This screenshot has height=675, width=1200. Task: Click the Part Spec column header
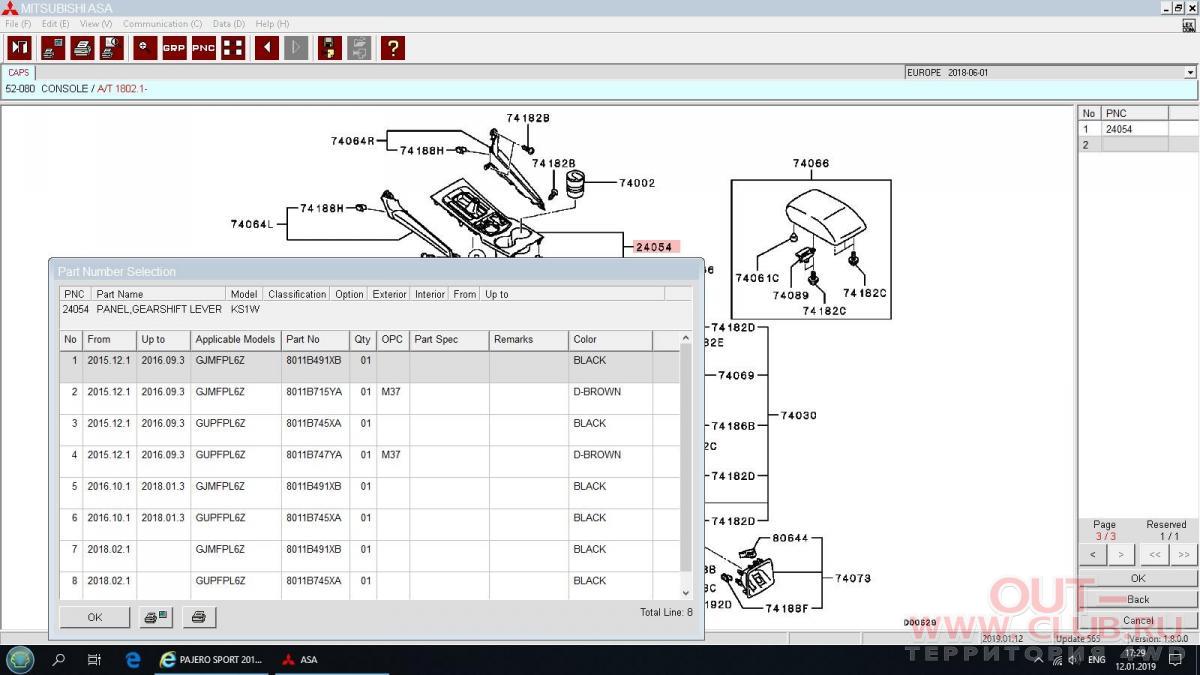[x=449, y=340]
